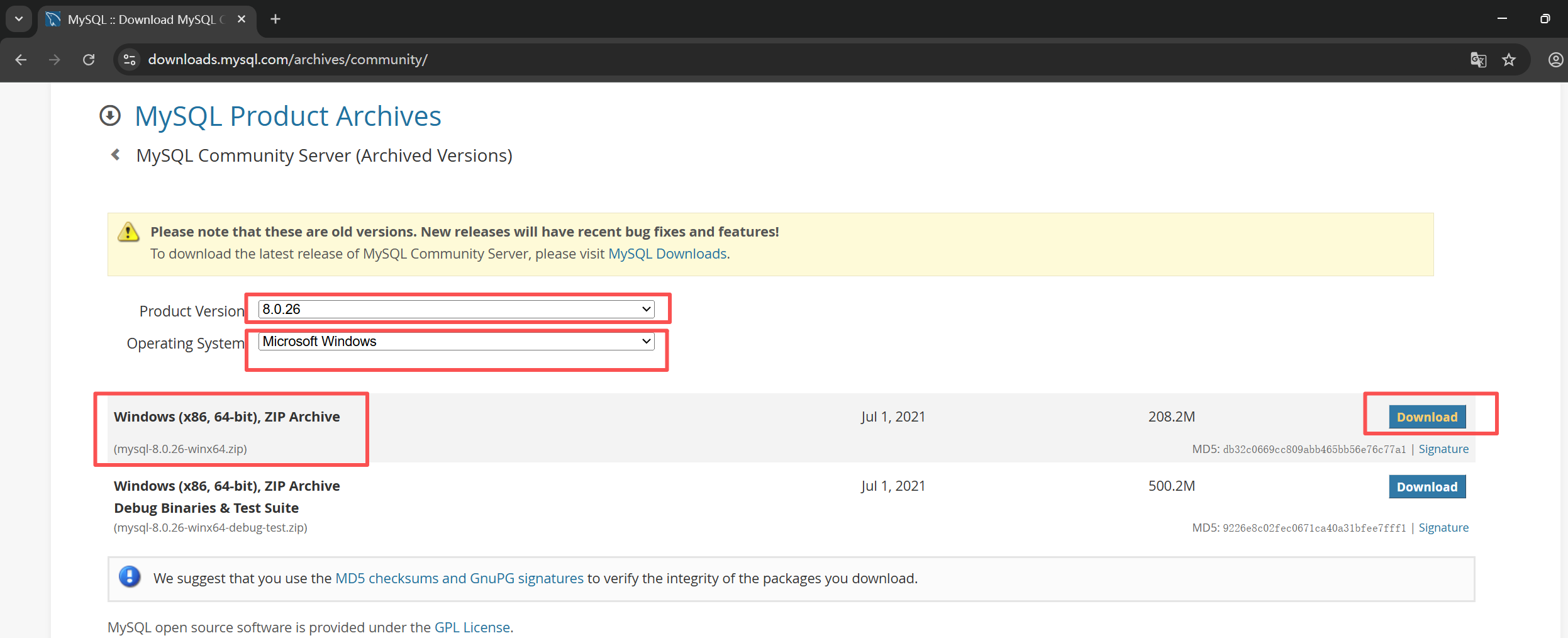The width and height of the screenshot is (1568, 638).
Task: Click the blue exclamation info icon
Action: tap(130, 576)
